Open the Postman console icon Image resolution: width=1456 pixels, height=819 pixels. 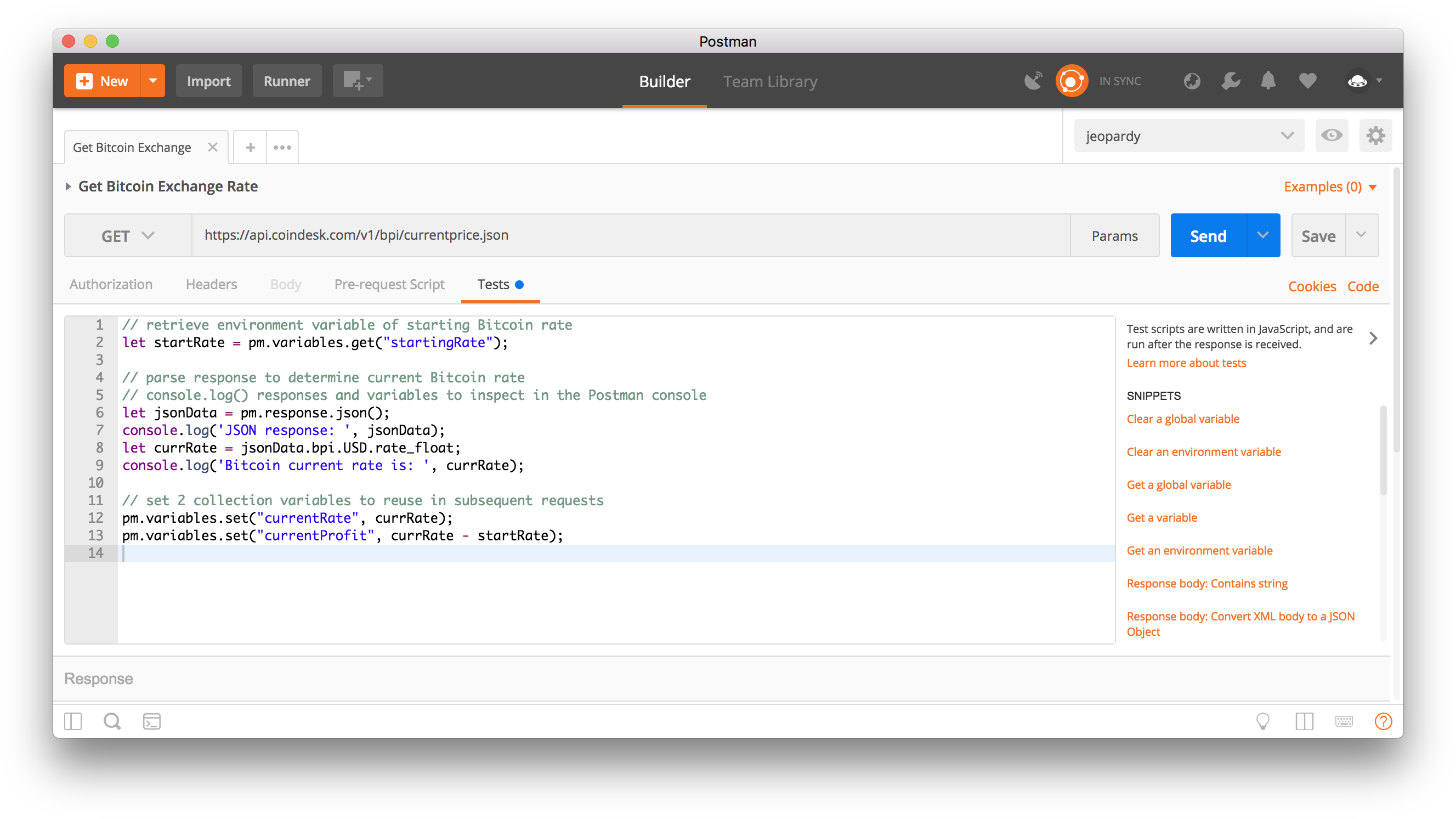(x=151, y=721)
